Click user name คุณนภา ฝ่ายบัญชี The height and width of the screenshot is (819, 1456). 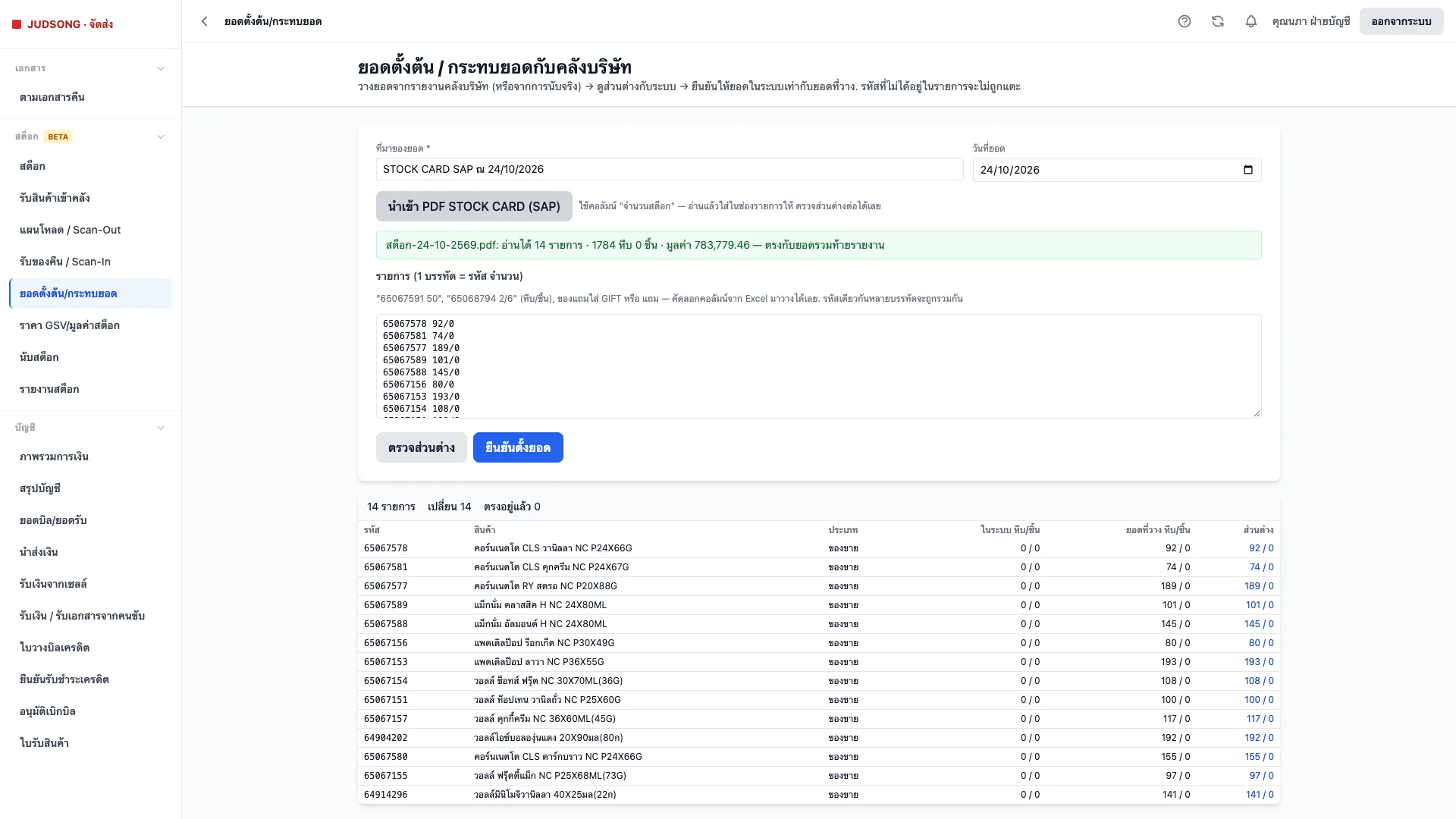pyautogui.click(x=1311, y=21)
